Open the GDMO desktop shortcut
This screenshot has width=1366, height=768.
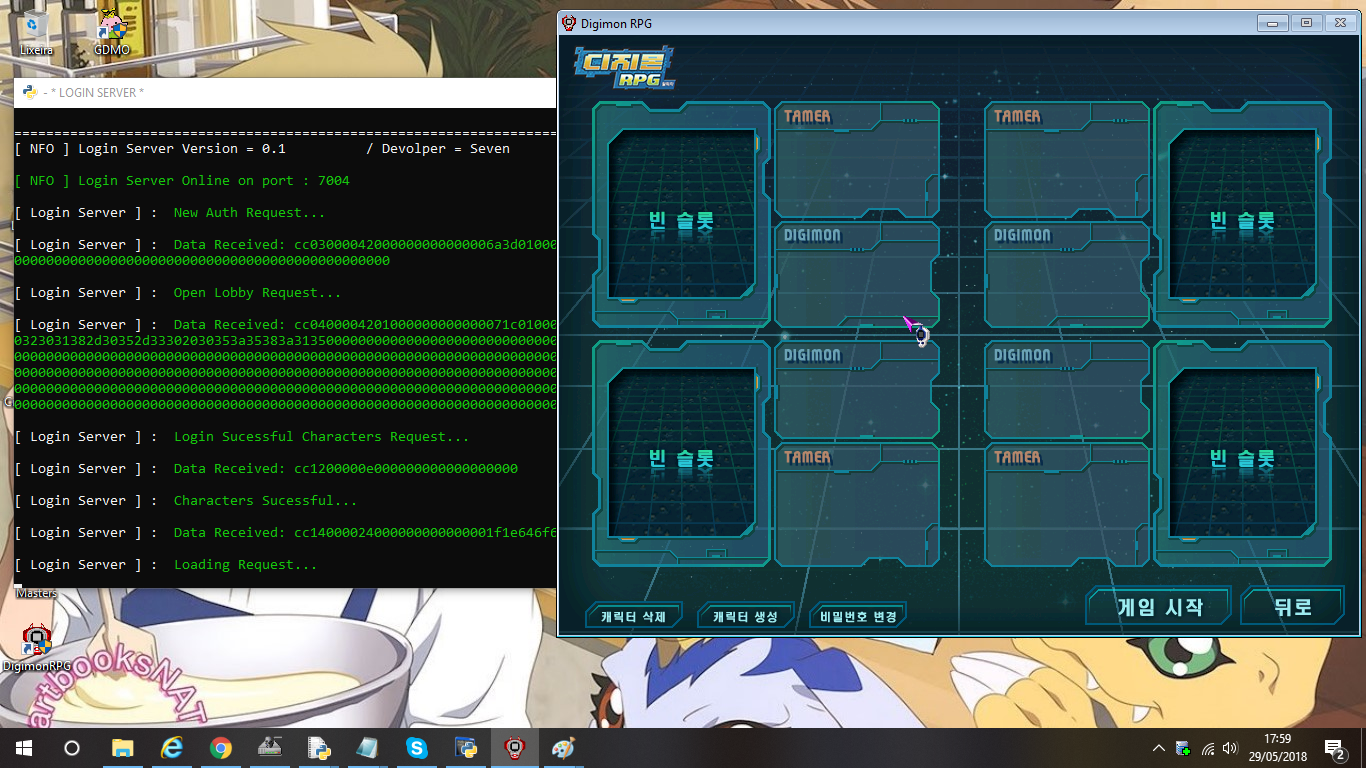tap(112, 32)
